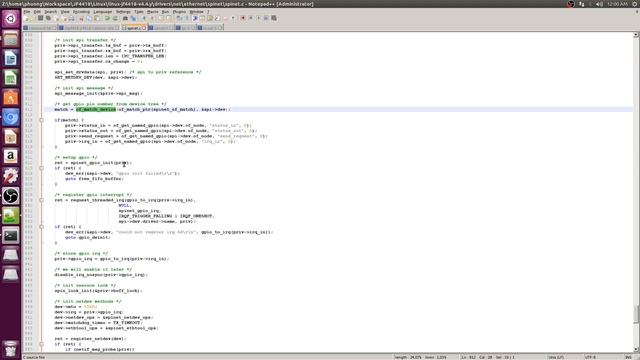Open the Encoding menu
640x360 pixels.
pyautogui.click(x=81, y=12)
